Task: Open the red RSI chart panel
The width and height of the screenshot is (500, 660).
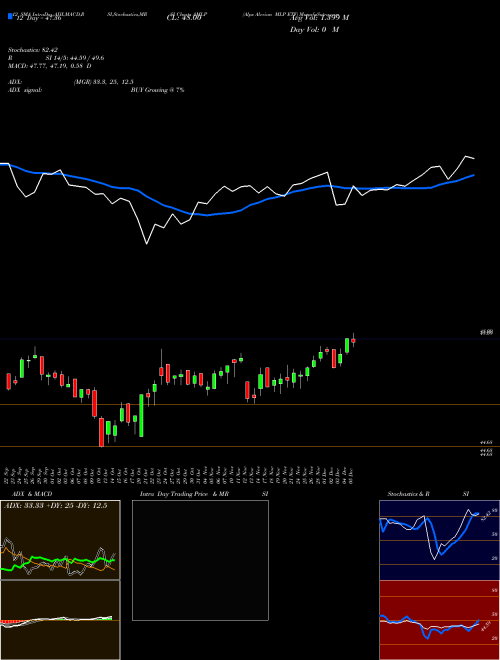Action: (439, 620)
